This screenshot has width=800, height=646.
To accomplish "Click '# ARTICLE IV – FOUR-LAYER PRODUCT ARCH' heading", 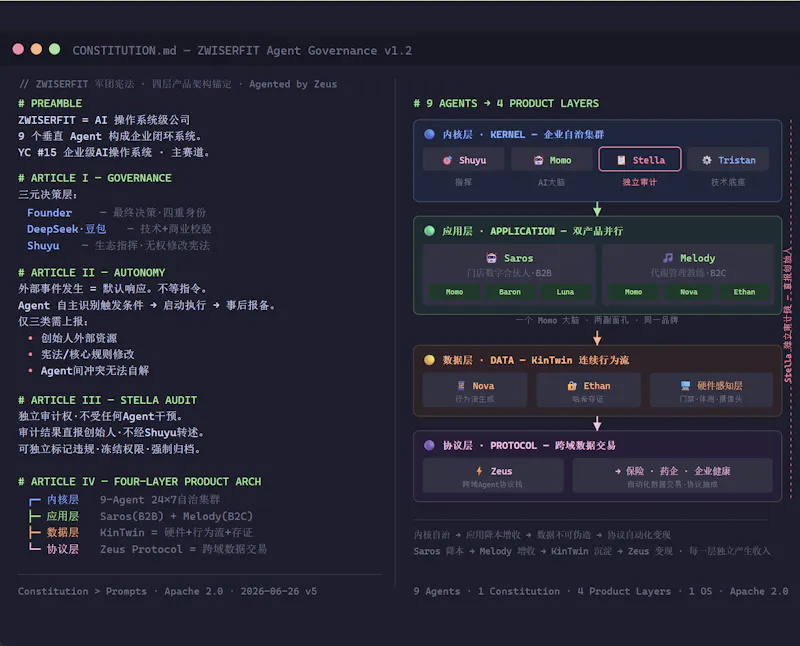I will tap(140, 482).
